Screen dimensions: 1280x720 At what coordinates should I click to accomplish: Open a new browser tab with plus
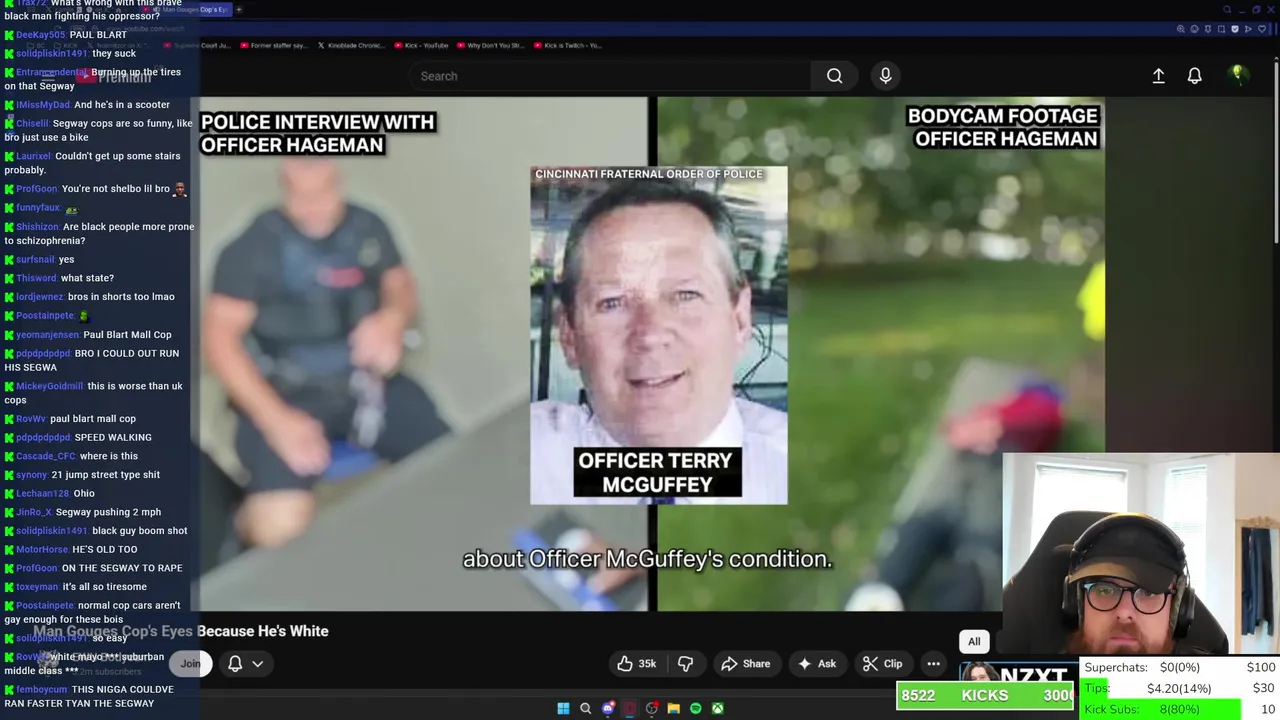point(239,10)
